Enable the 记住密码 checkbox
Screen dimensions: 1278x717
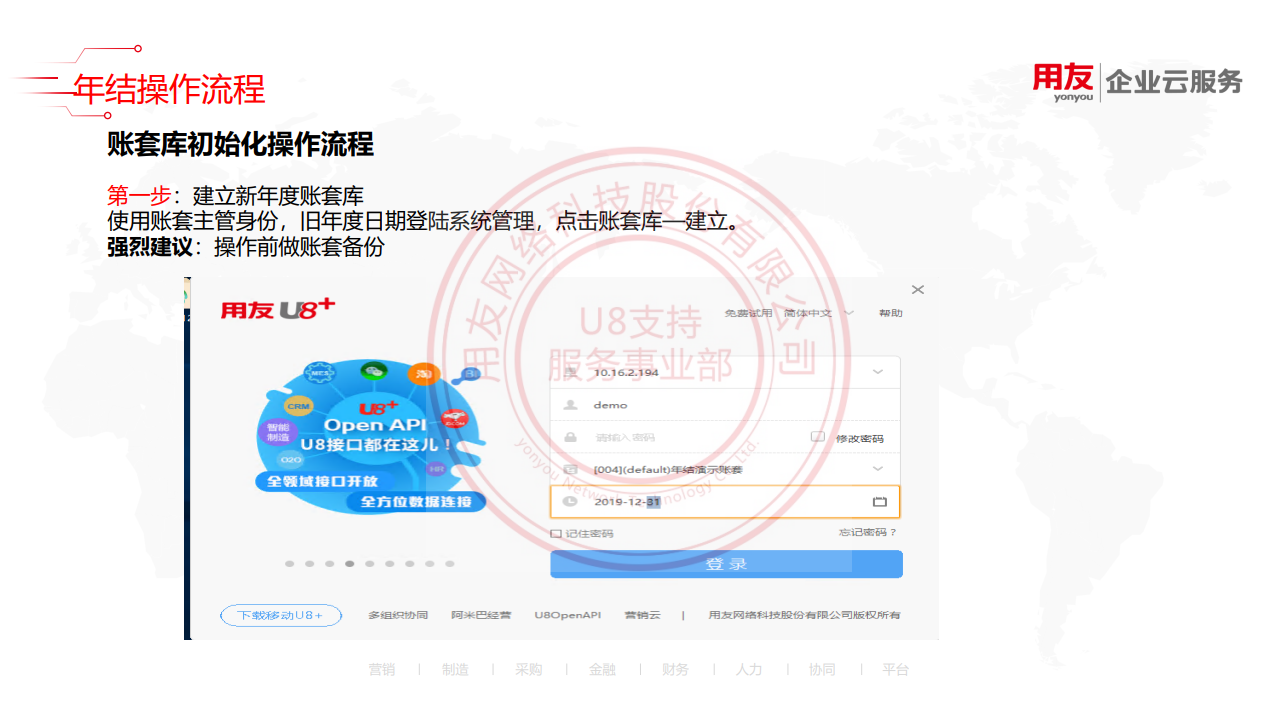pos(556,534)
